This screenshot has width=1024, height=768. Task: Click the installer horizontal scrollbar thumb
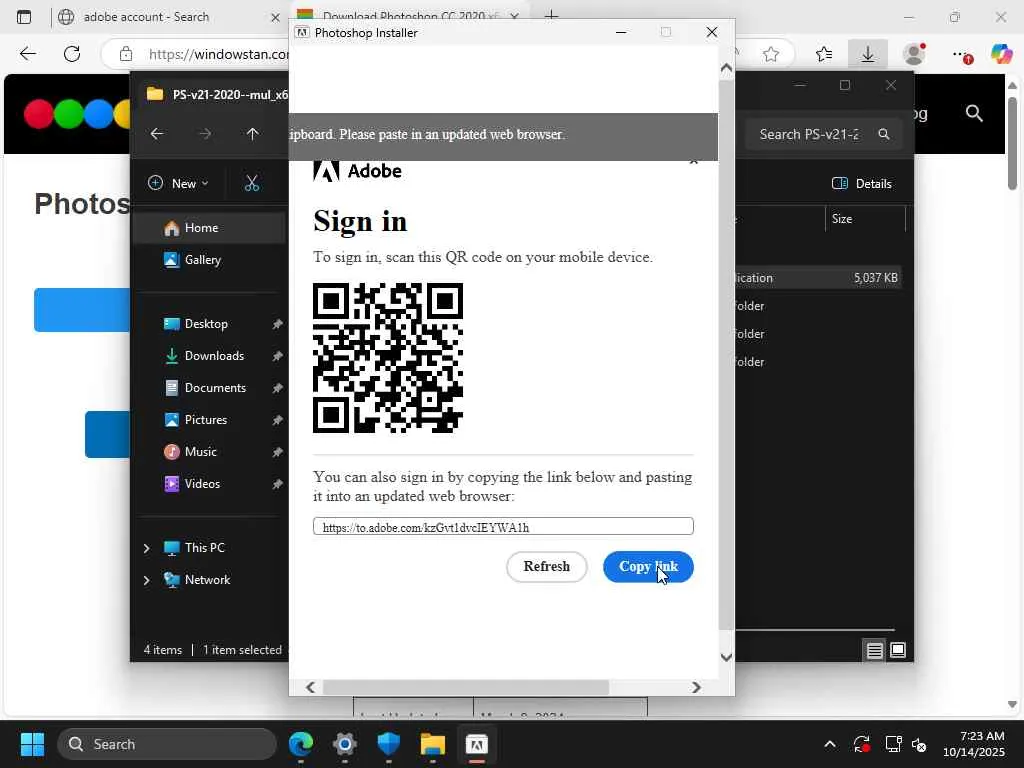point(466,687)
